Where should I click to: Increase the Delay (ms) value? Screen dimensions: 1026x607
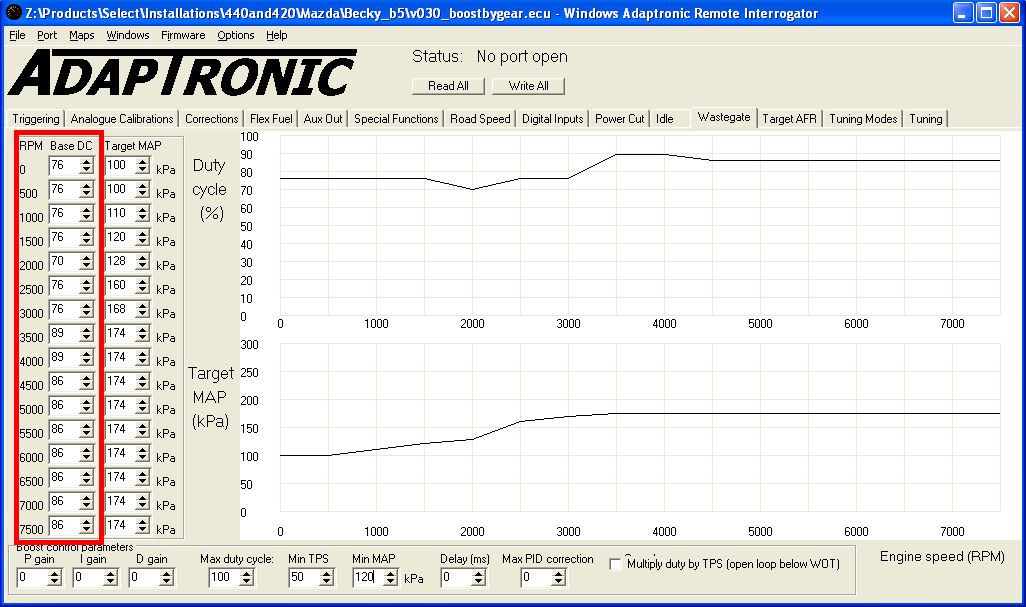(x=479, y=573)
